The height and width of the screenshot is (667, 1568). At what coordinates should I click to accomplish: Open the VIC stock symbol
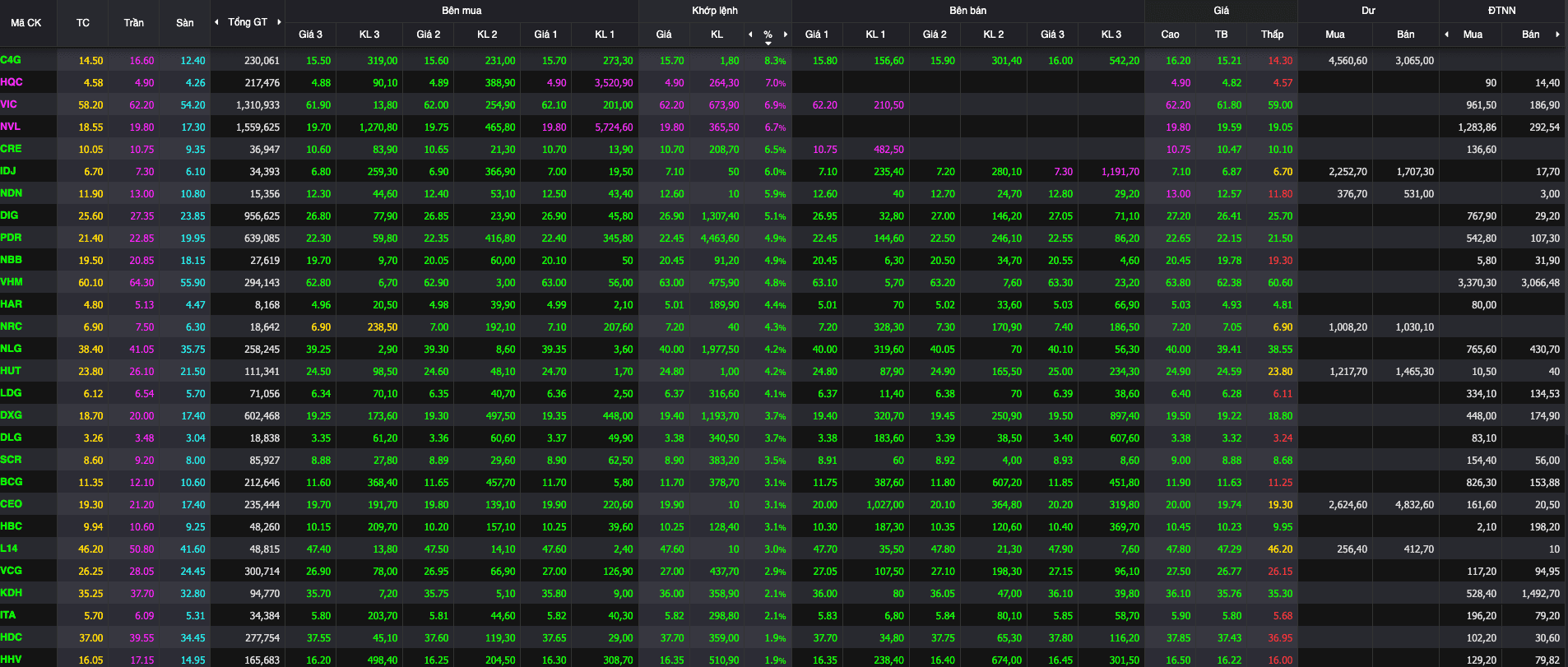click(x=9, y=104)
